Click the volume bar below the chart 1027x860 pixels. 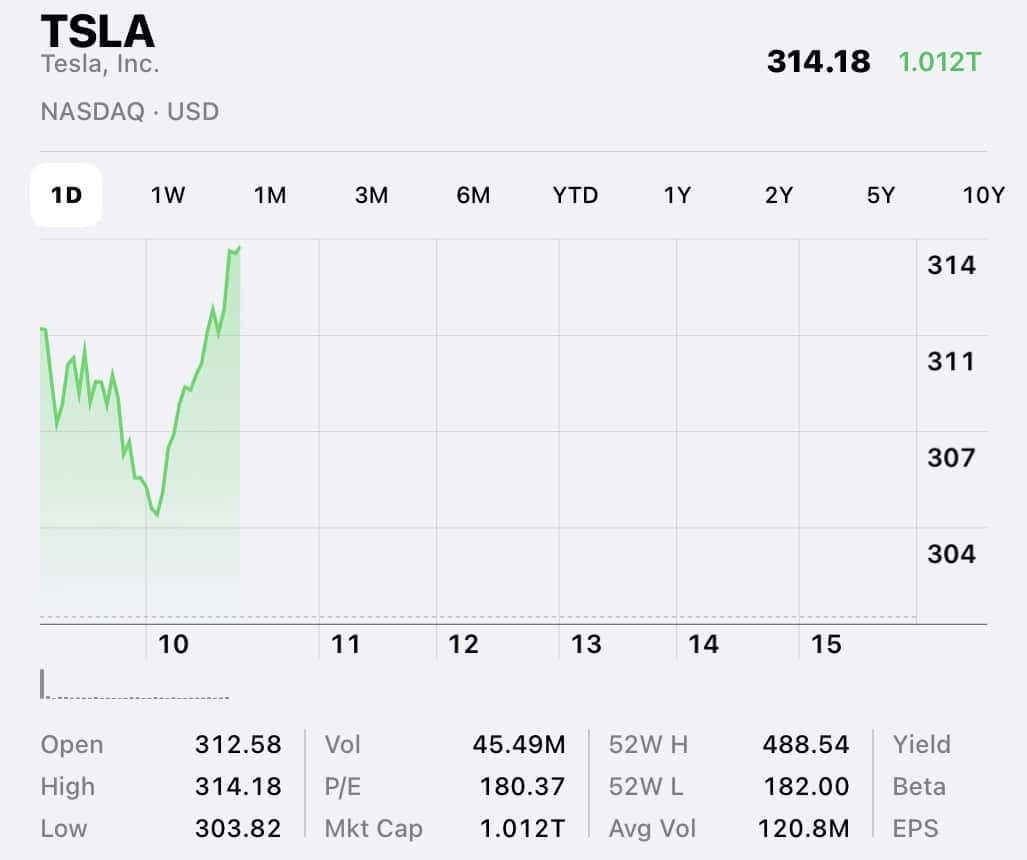[43, 685]
